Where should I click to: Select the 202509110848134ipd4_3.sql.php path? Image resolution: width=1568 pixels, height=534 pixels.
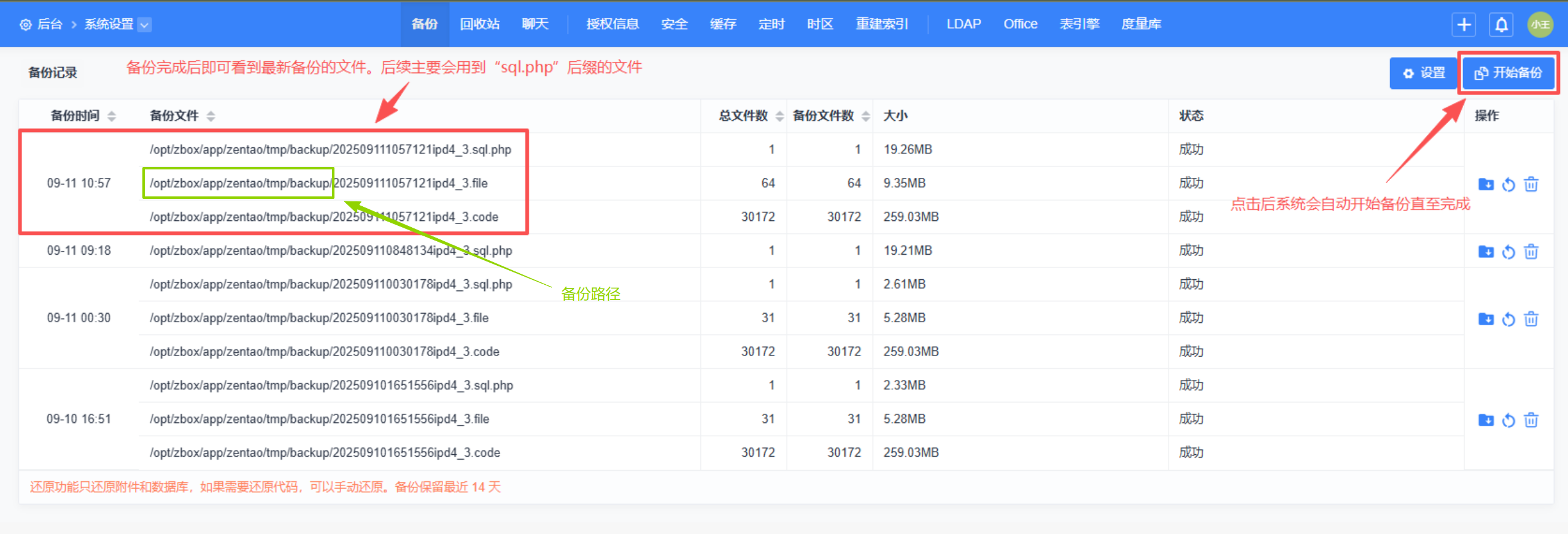click(331, 251)
